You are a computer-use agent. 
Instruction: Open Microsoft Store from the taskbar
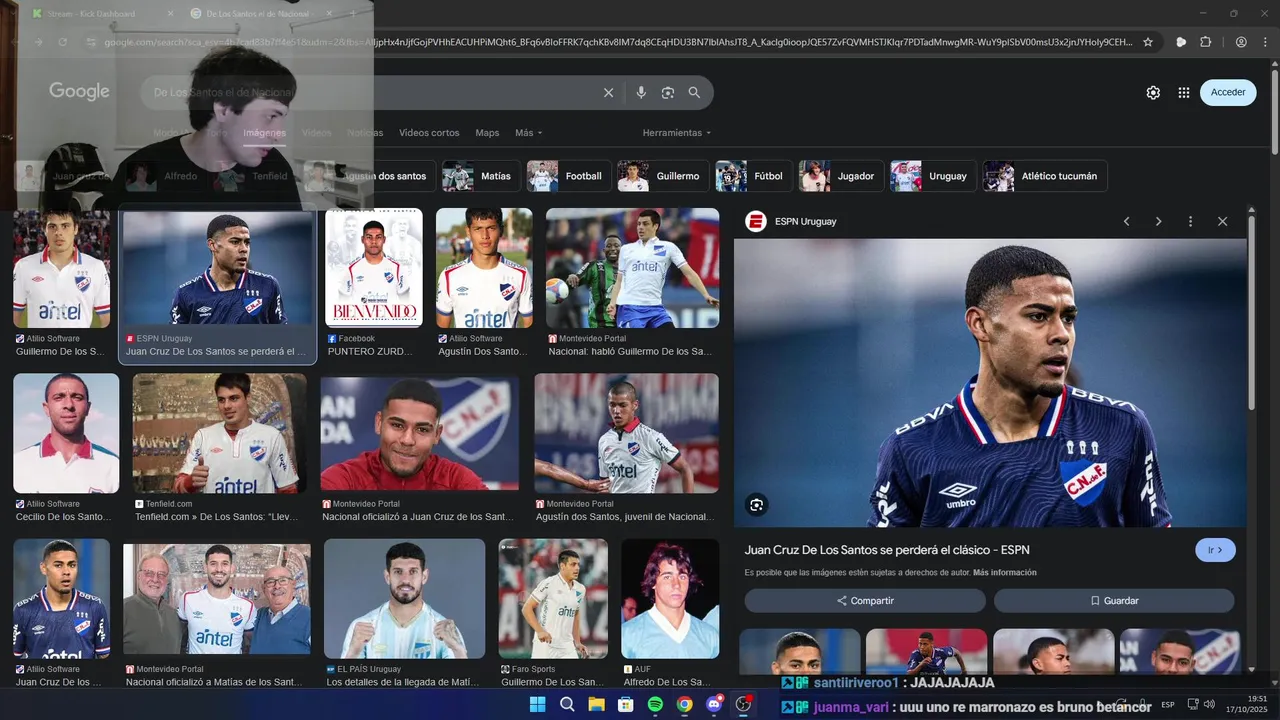[x=626, y=704]
